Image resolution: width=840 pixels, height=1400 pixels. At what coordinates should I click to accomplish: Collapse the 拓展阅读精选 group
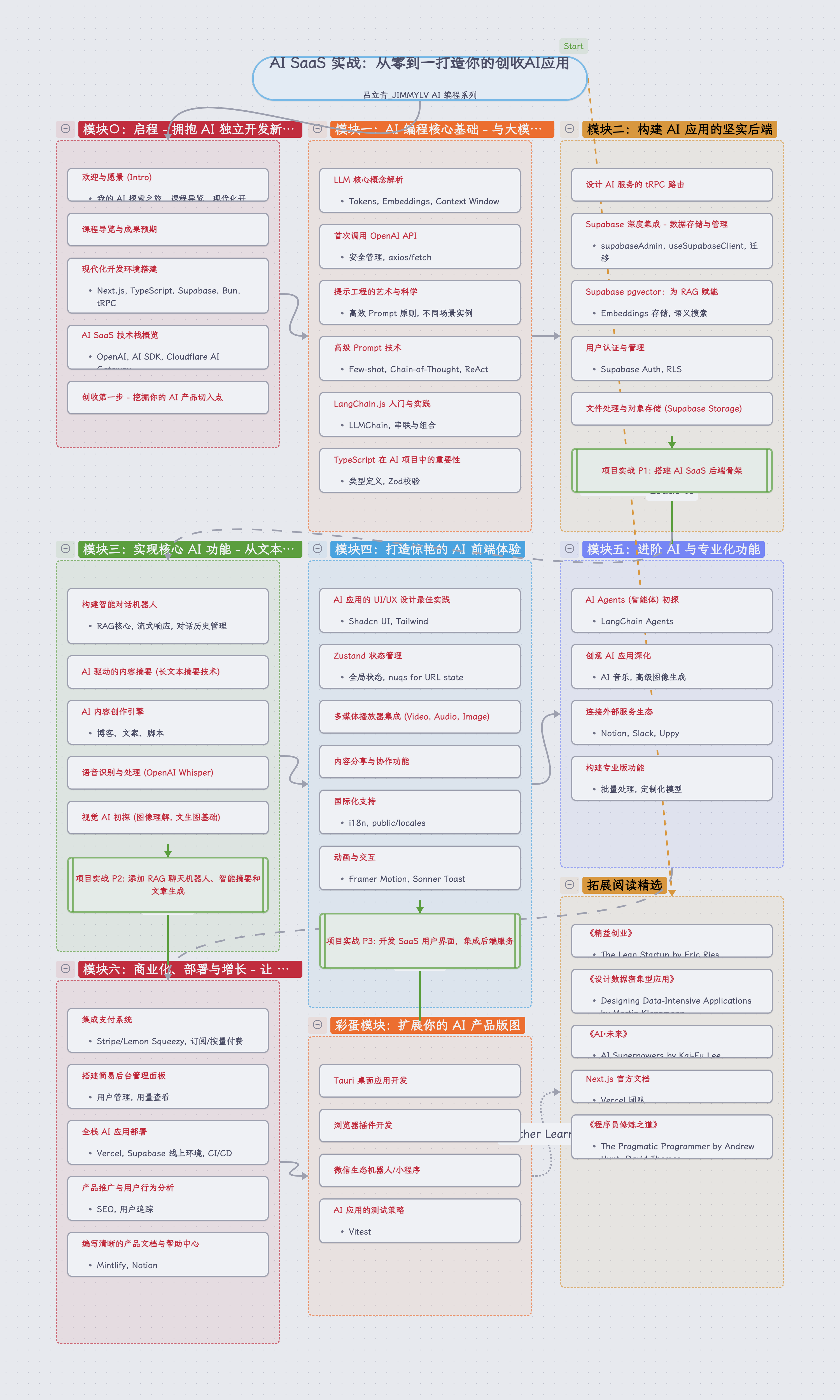[570, 885]
